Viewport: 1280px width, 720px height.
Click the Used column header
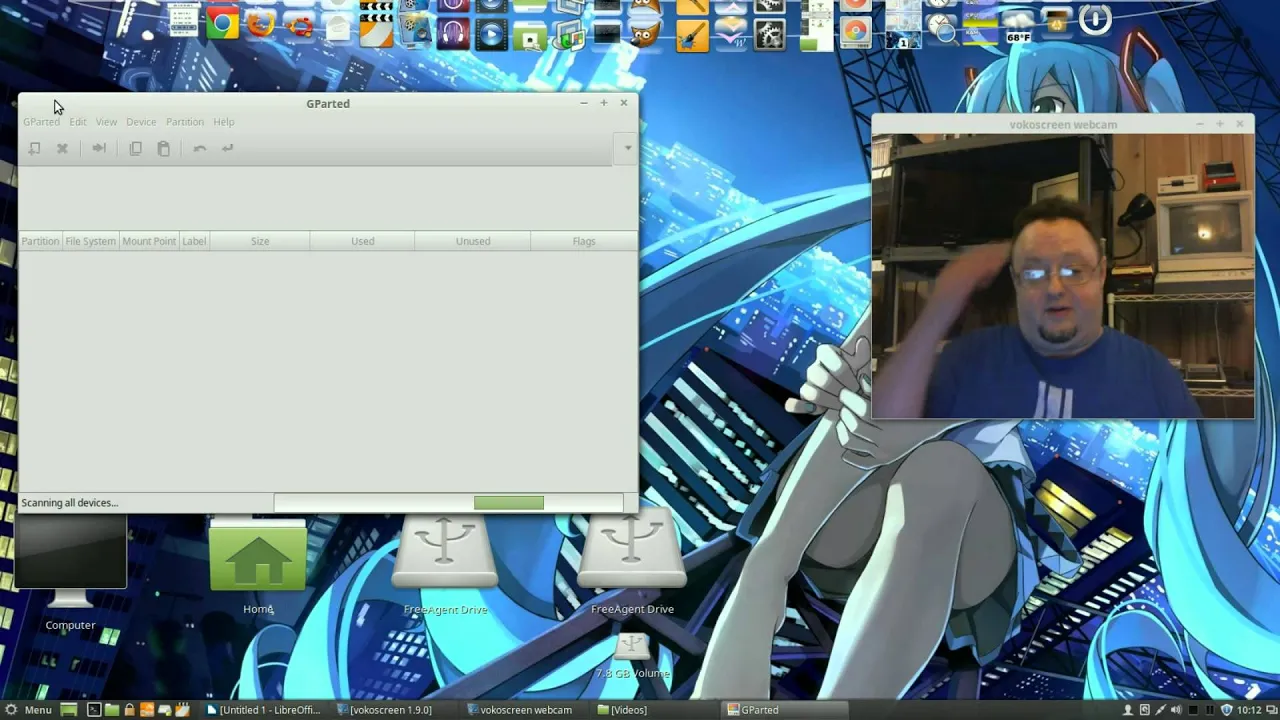(x=363, y=241)
